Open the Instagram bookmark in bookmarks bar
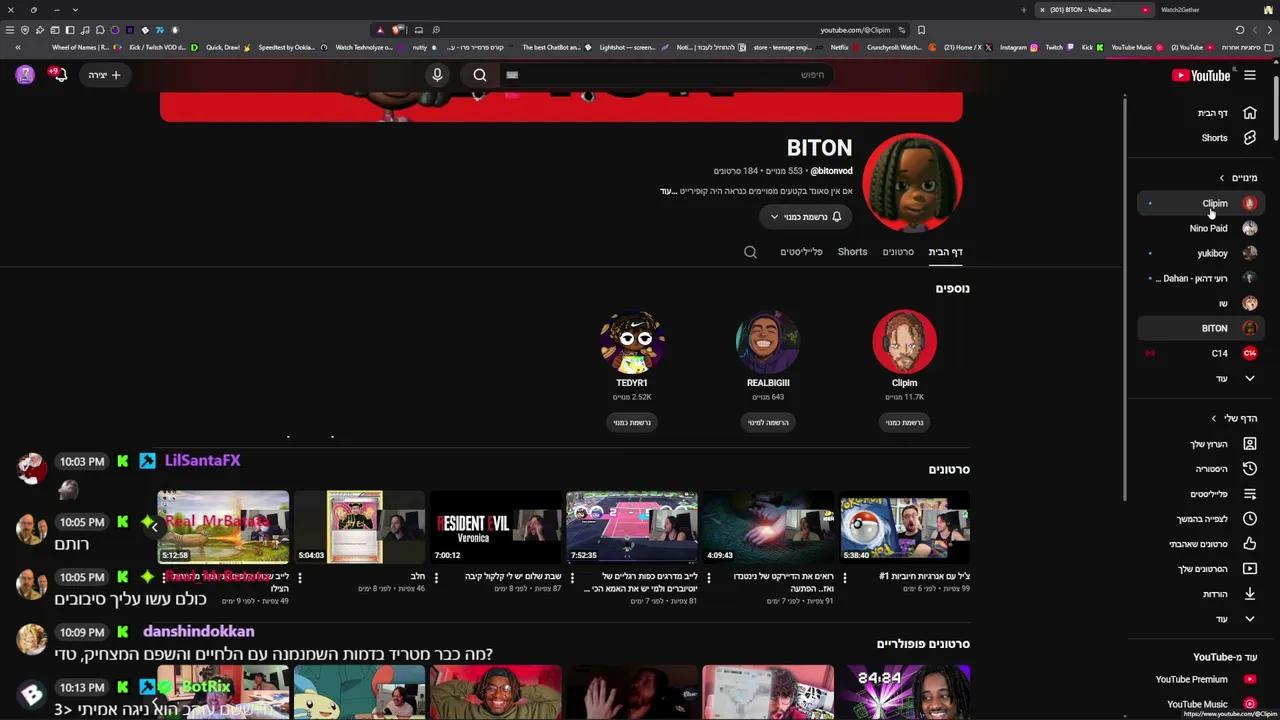Viewport: 1280px width, 720px height. 1018,47
